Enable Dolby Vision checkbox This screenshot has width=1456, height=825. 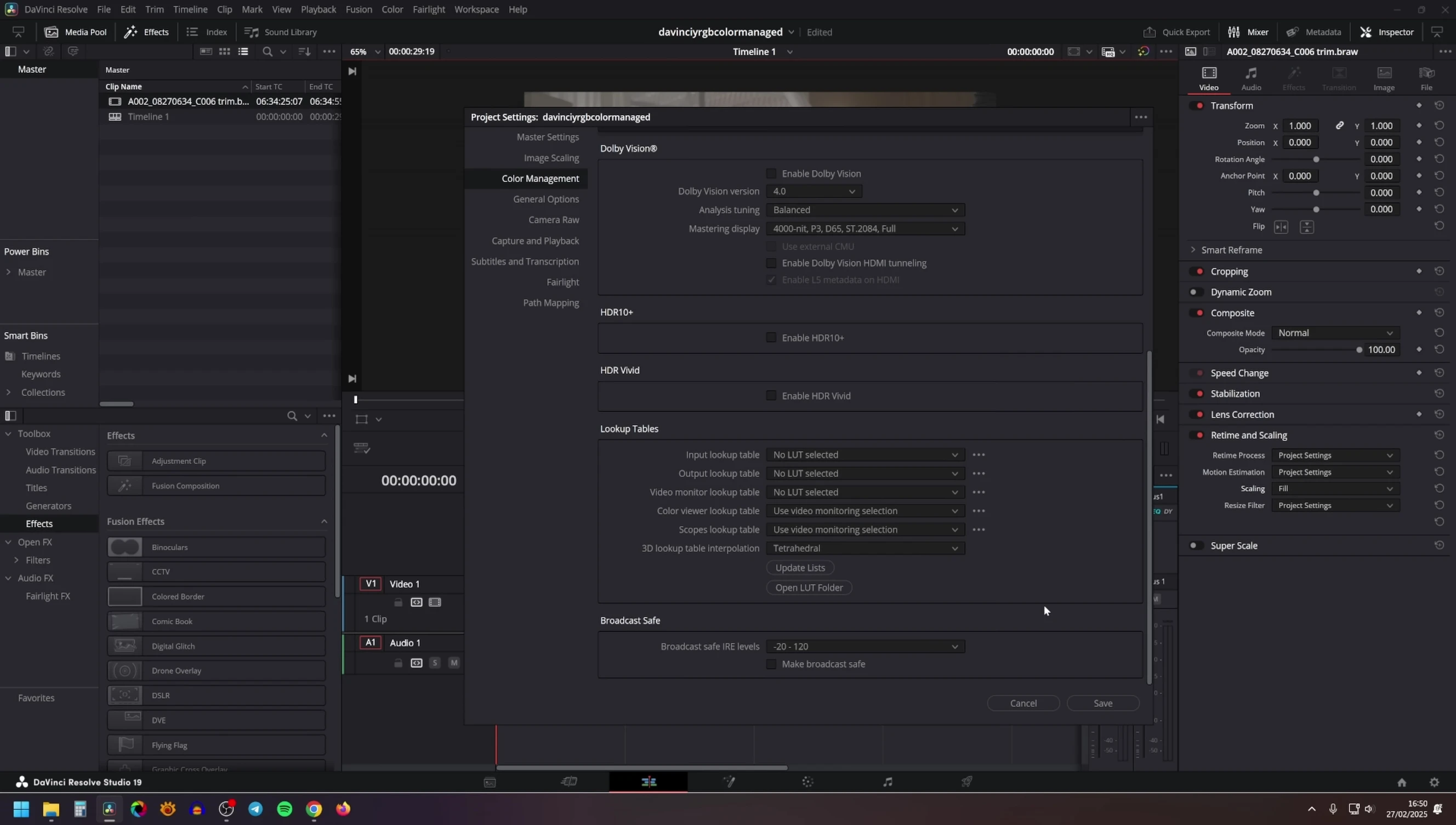pyautogui.click(x=771, y=173)
